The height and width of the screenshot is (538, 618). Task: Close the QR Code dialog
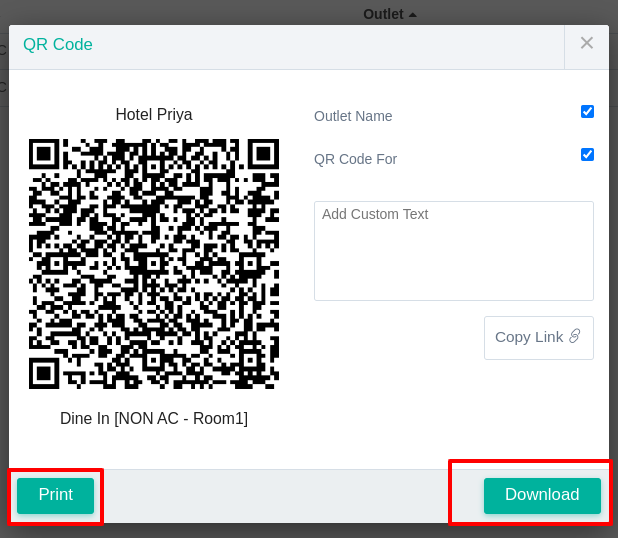586,43
